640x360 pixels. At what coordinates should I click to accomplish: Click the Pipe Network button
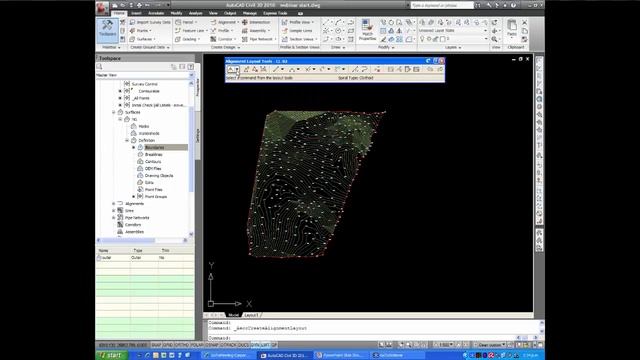pos(258,39)
